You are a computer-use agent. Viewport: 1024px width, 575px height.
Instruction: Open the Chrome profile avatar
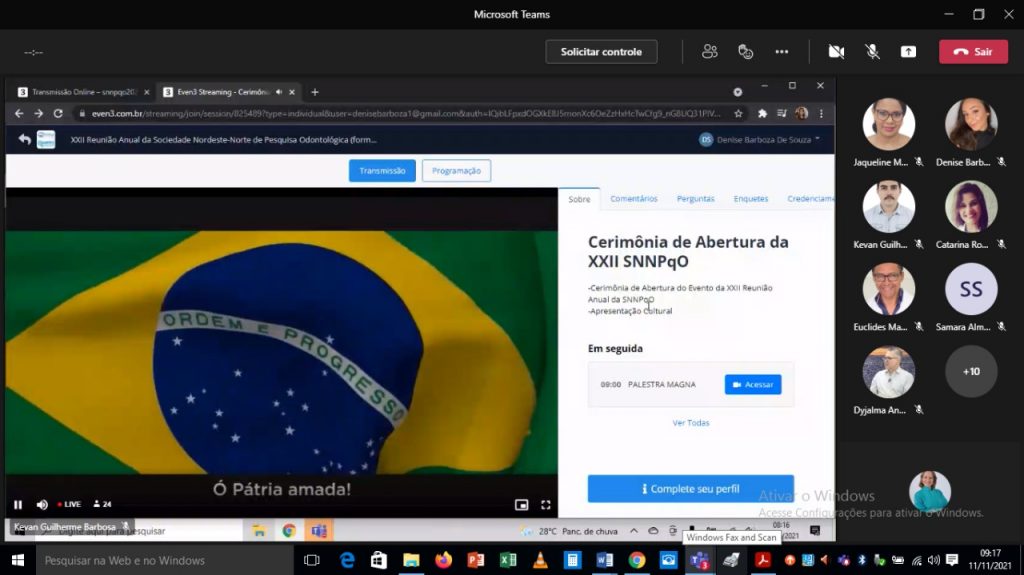[801, 114]
